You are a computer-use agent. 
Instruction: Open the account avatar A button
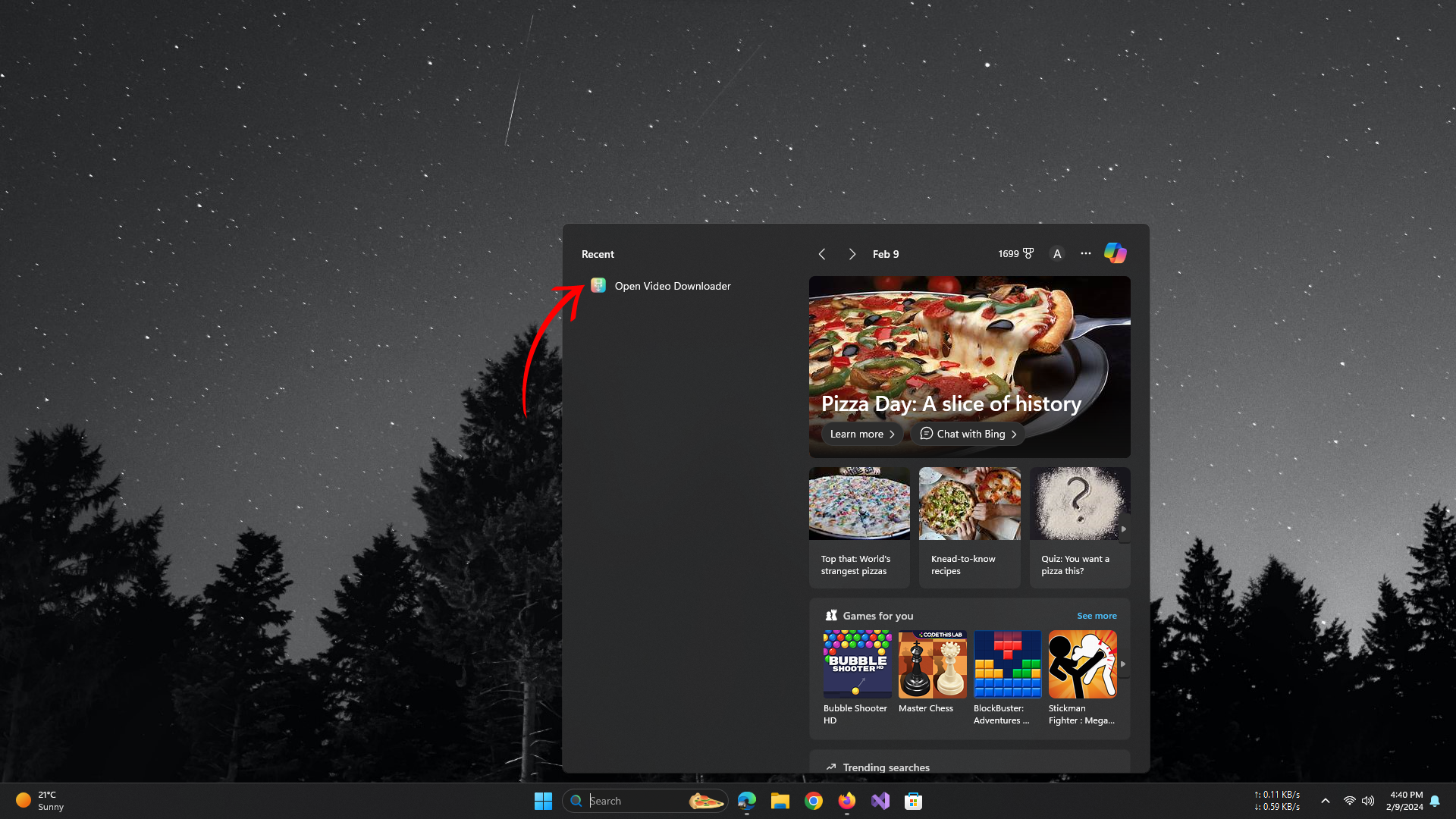pos(1057,254)
